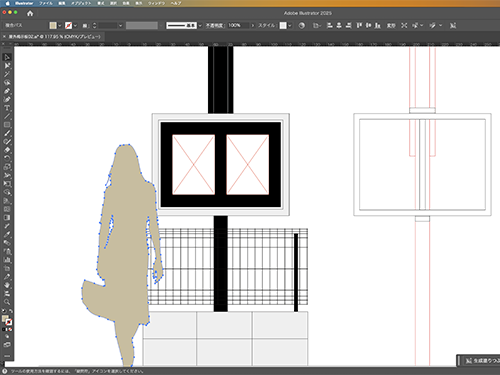Select the Curvature tool

[x=7, y=99]
